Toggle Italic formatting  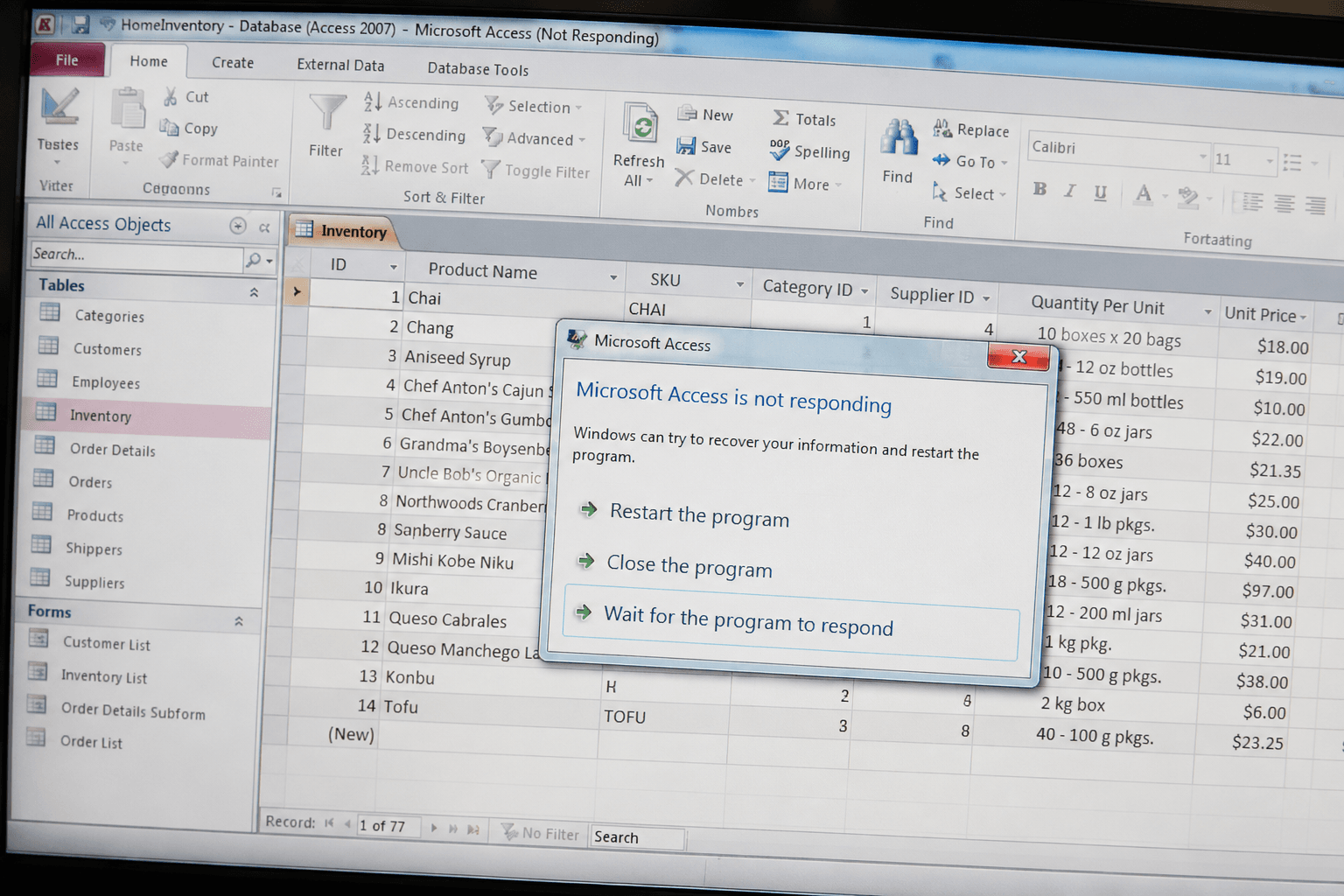[1069, 191]
